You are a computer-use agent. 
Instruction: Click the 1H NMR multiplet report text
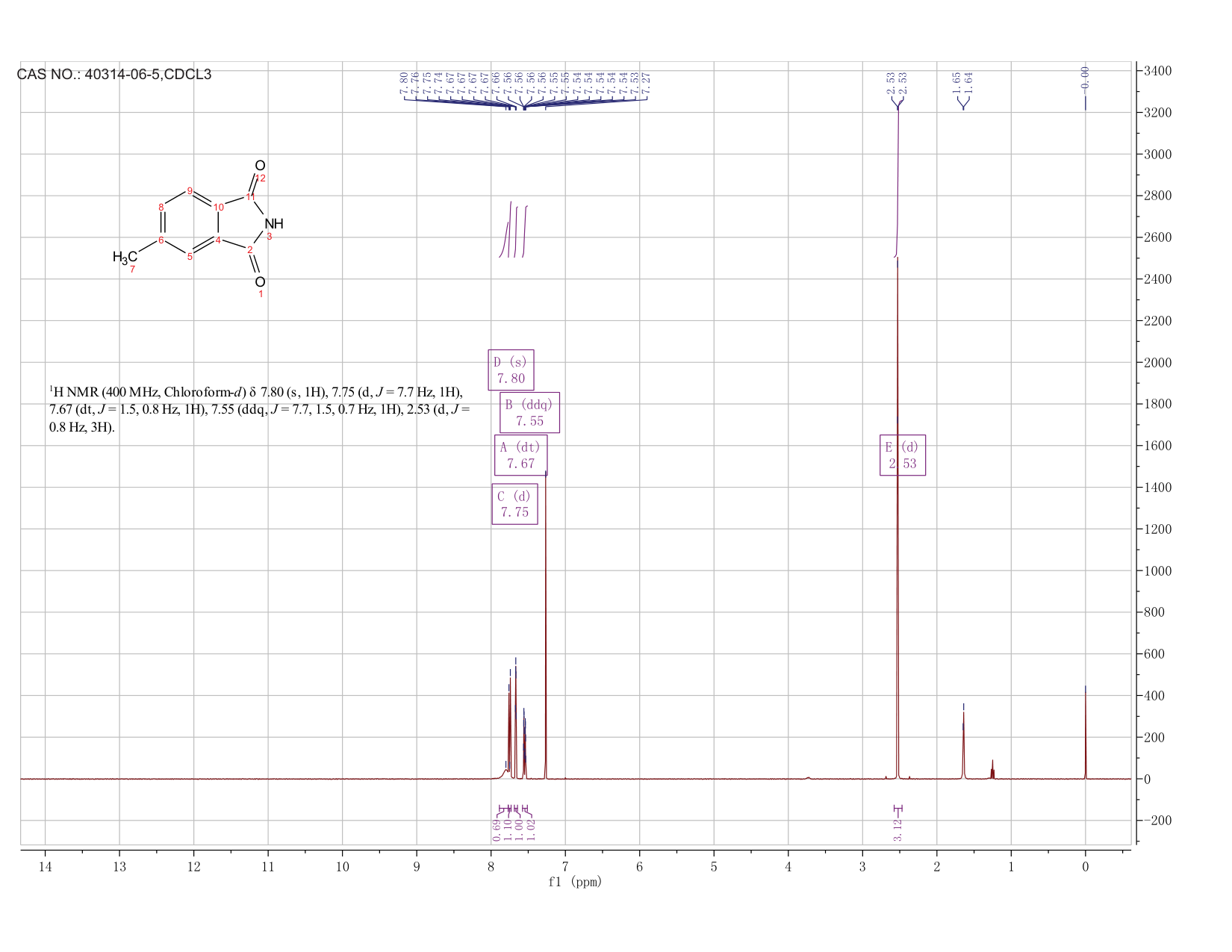pos(258,410)
